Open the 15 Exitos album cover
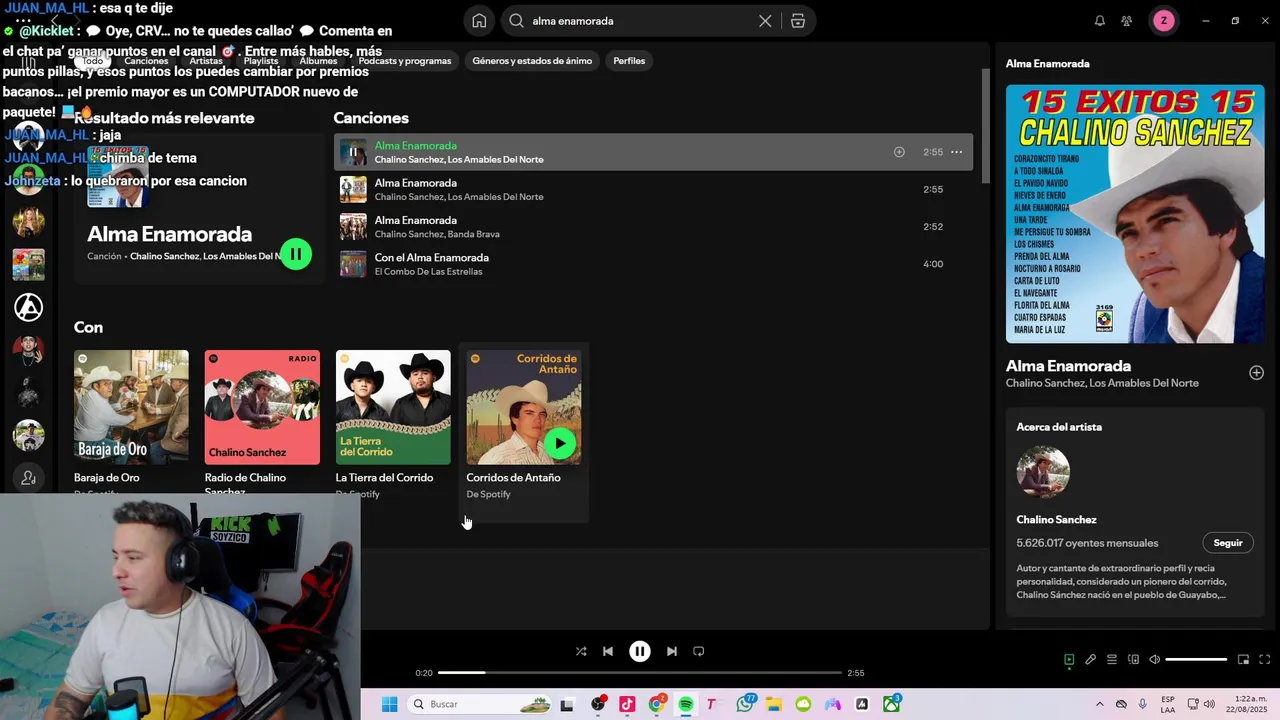The height and width of the screenshot is (720, 1280). [x=1135, y=214]
